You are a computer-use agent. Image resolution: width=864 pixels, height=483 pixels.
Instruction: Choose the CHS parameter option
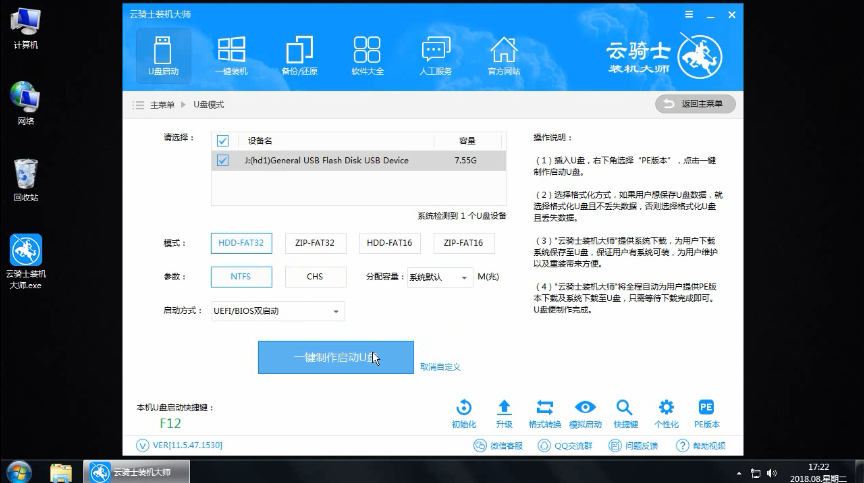pos(315,276)
